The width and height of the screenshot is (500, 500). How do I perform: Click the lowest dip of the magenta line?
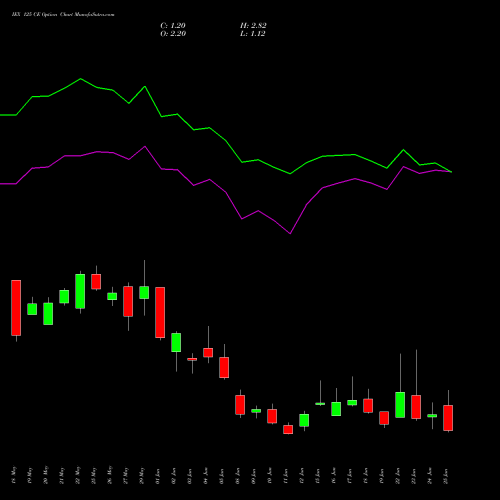click(290, 233)
